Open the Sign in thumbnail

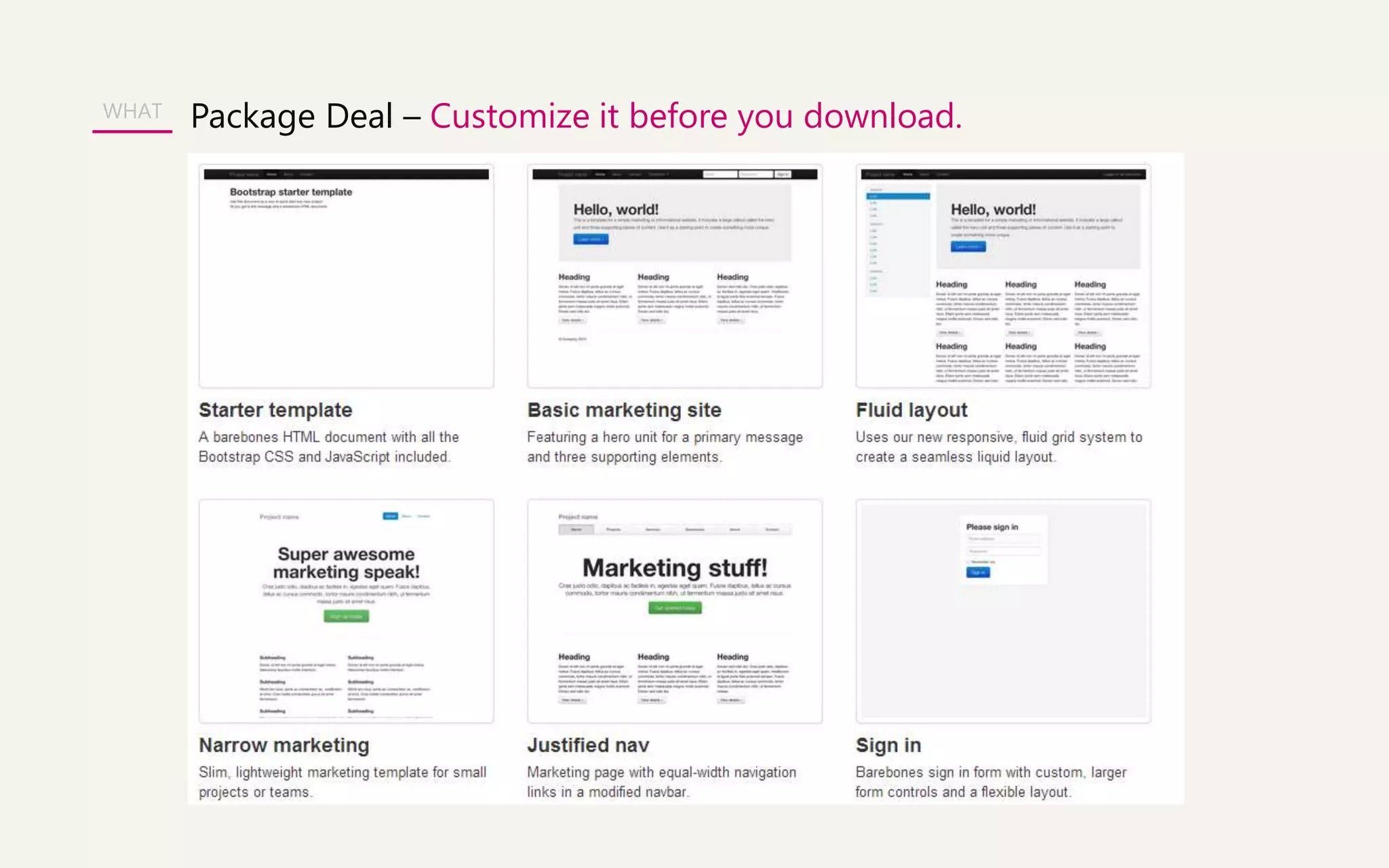pos(1003,611)
